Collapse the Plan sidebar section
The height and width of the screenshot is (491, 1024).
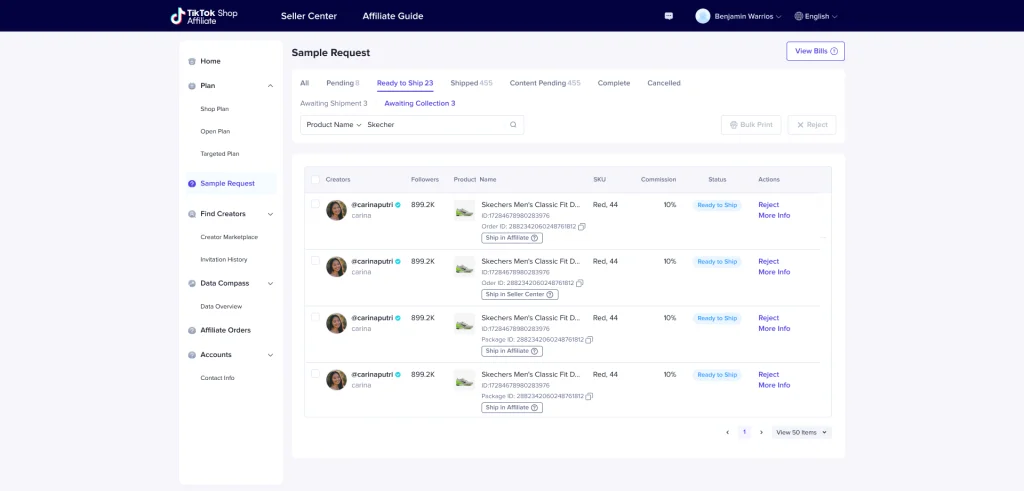270,86
